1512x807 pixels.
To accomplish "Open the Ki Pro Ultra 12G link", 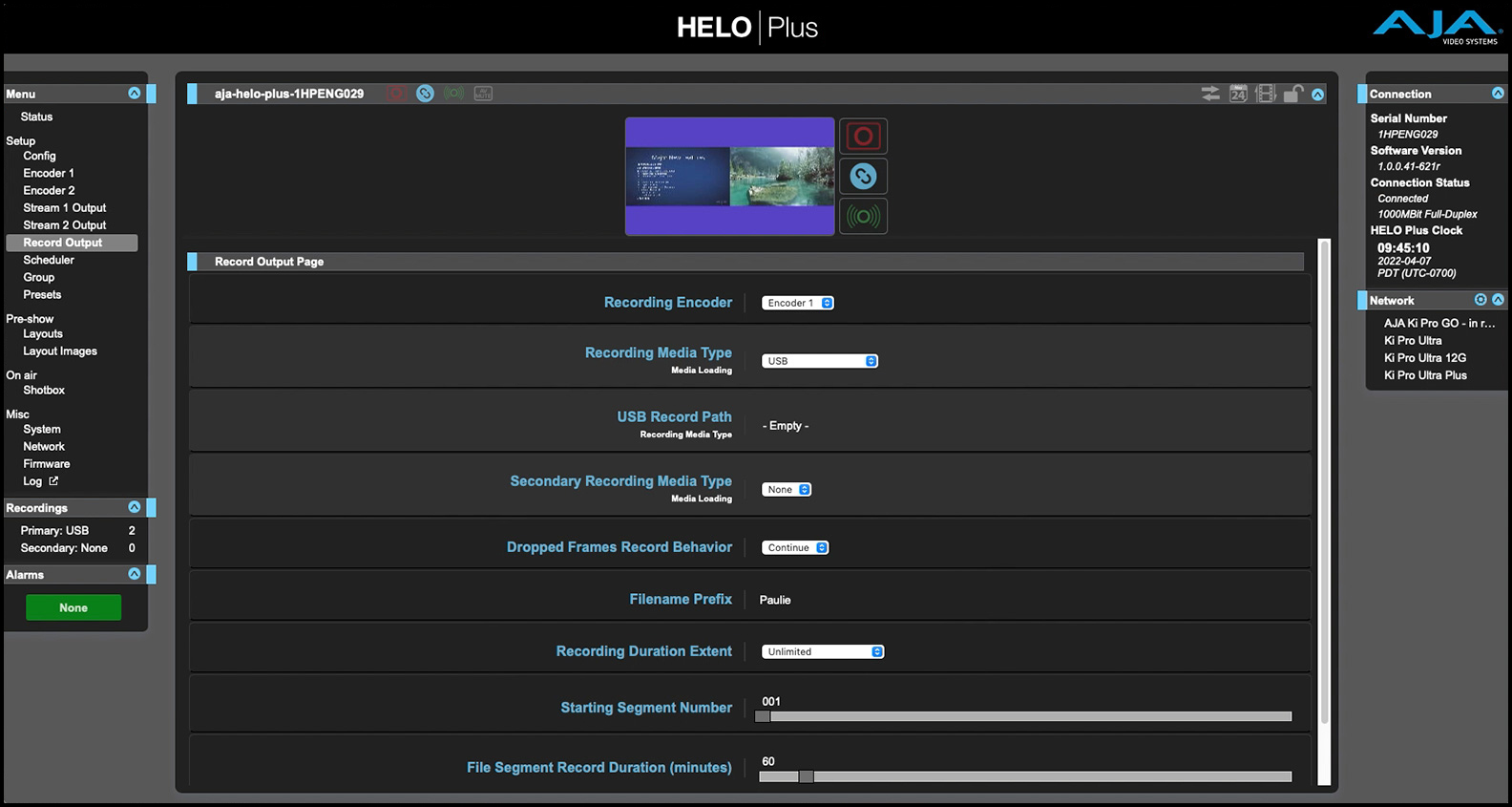I will pyautogui.click(x=1425, y=358).
